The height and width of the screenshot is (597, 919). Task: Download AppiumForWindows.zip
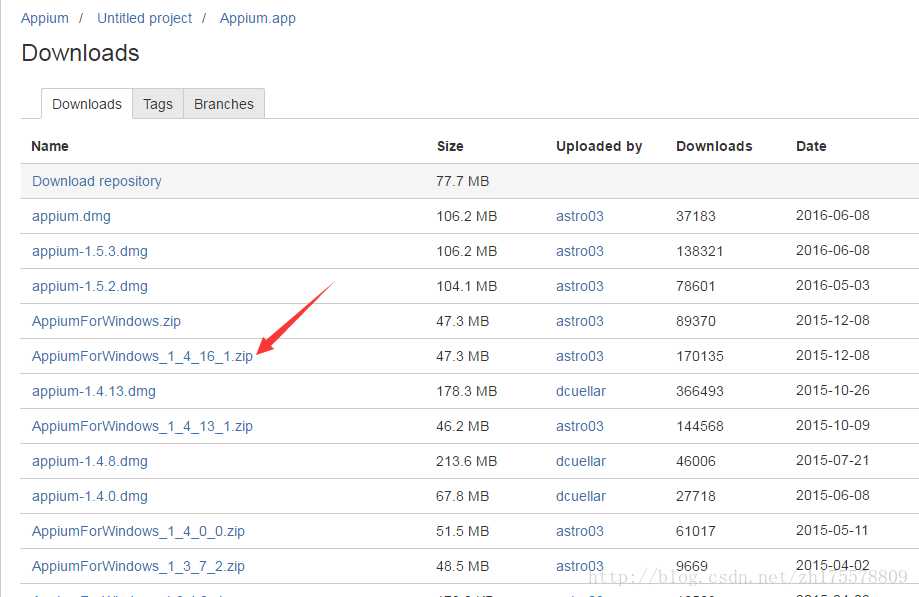pyautogui.click(x=106, y=321)
